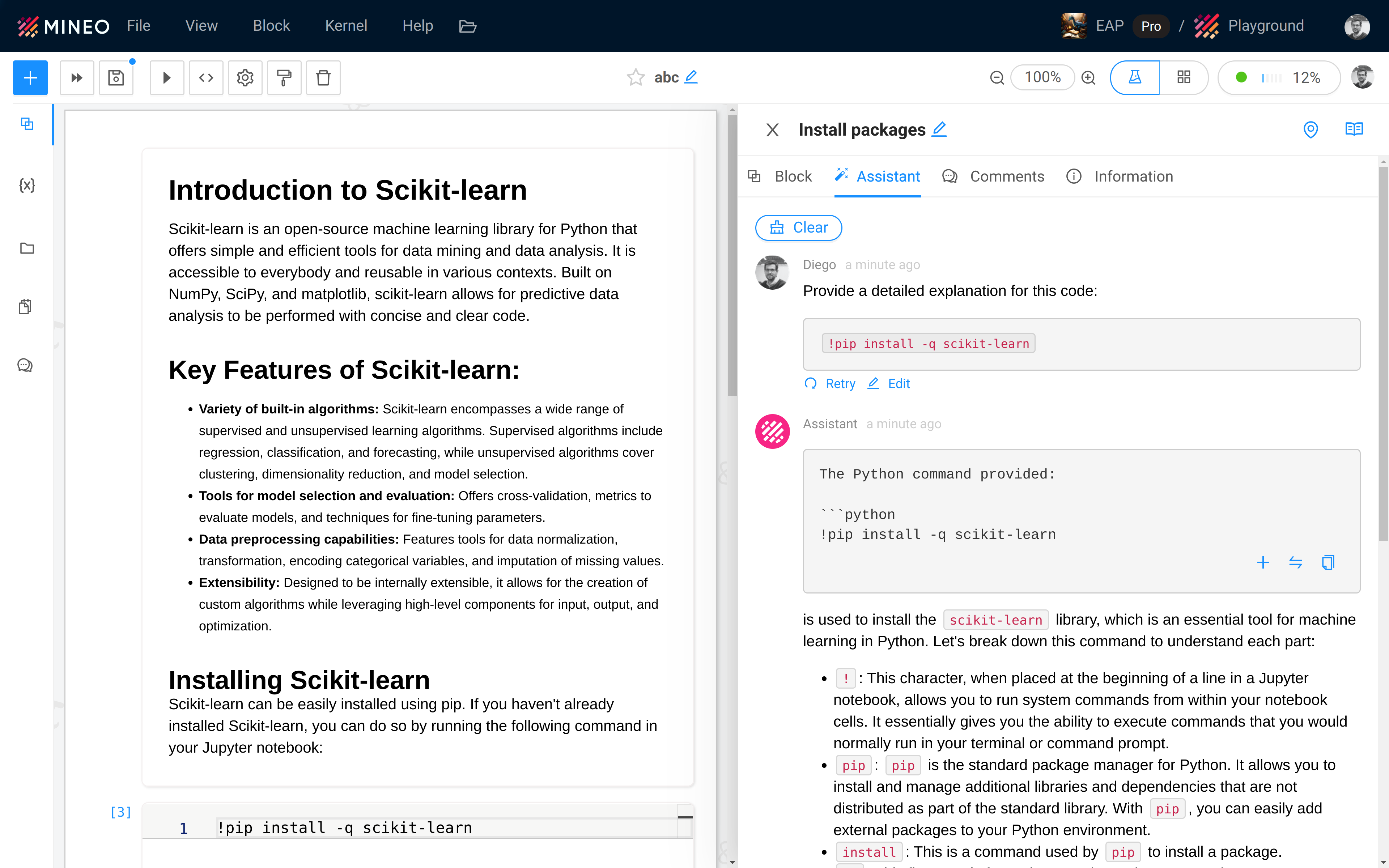Save the notebook using the disk icon
Screen dimensions: 1389x868
pos(116,77)
